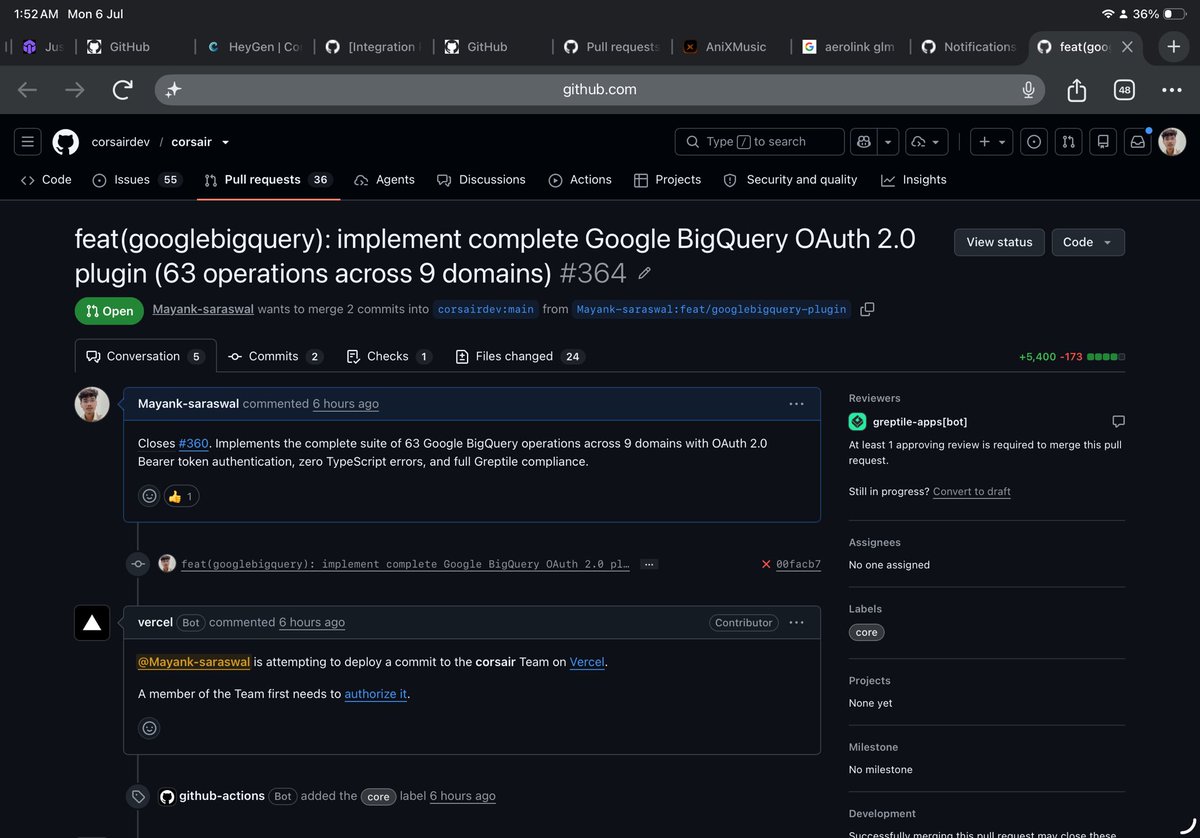Open the Insights tab

pyautogui.click(x=913, y=180)
